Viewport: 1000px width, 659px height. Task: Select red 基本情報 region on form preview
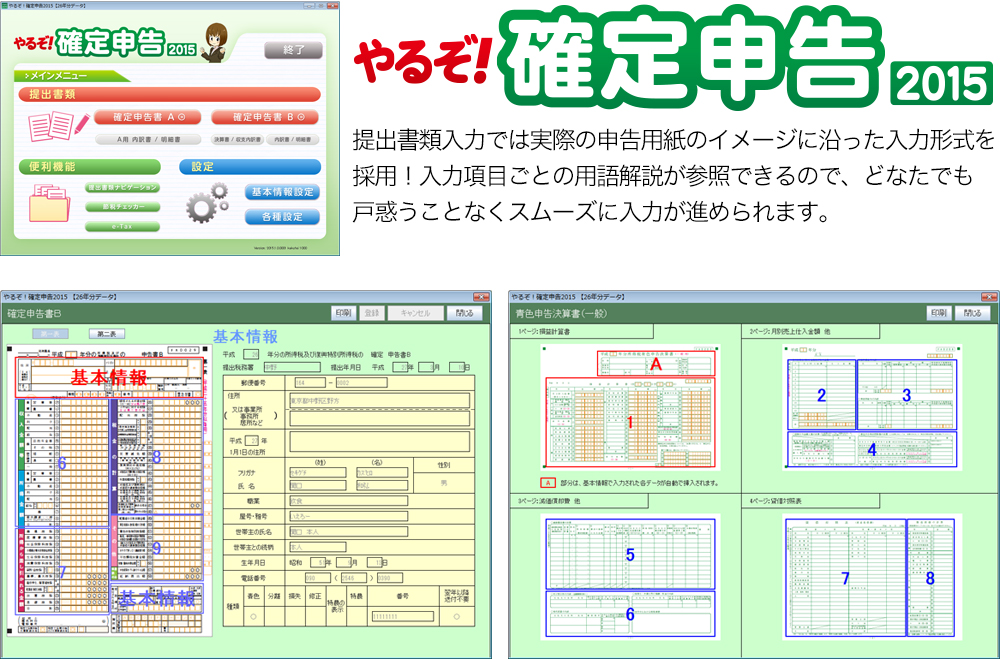(x=109, y=377)
